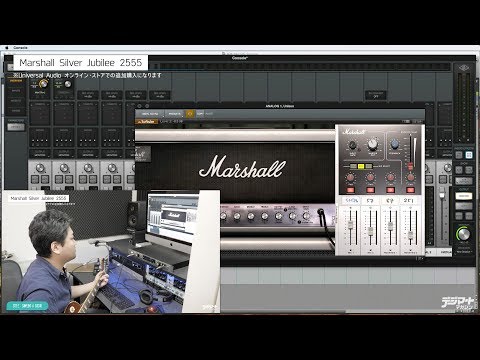This screenshot has height=360, width=480.
Task: Click the first mic channel fader in Marshall mixer
Action: [350, 225]
